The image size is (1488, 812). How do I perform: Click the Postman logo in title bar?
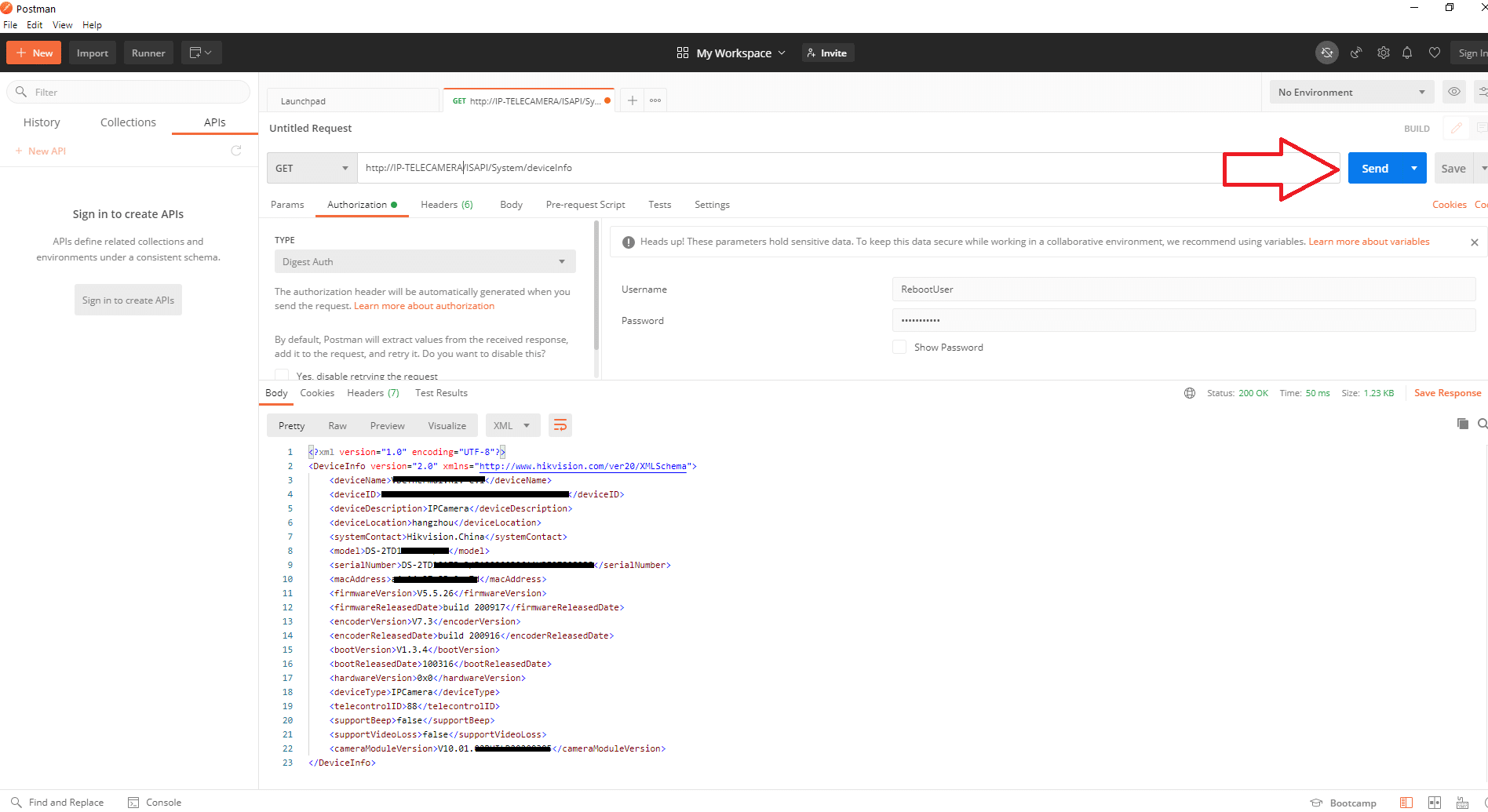[7, 9]
